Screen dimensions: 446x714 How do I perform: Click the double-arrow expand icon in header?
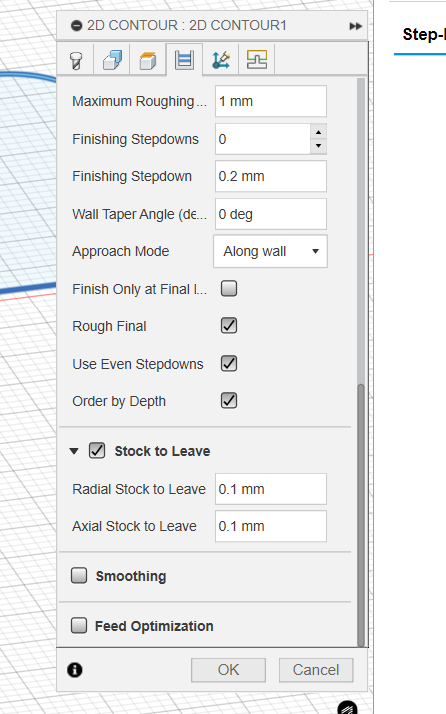click(355, 26)
